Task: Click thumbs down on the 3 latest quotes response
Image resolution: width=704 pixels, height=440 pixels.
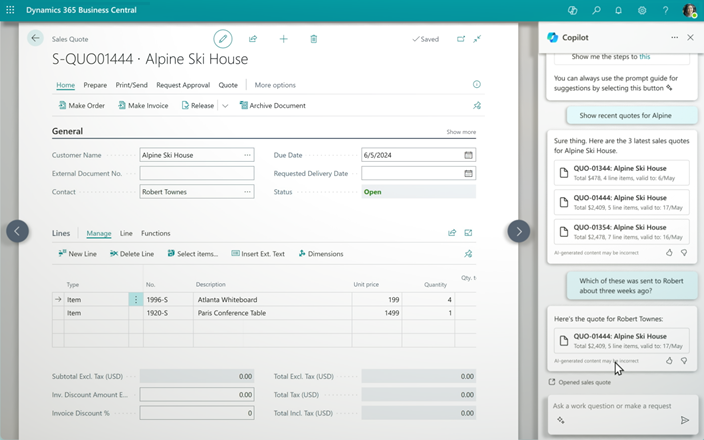Action: [x=684, y=253]
